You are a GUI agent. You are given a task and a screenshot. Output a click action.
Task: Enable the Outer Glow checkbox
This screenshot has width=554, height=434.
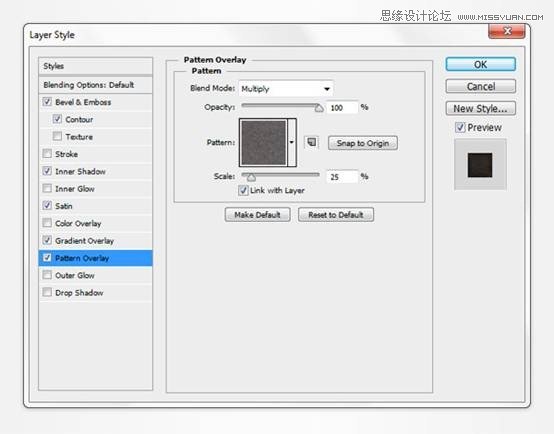click(x=47, y=275)
